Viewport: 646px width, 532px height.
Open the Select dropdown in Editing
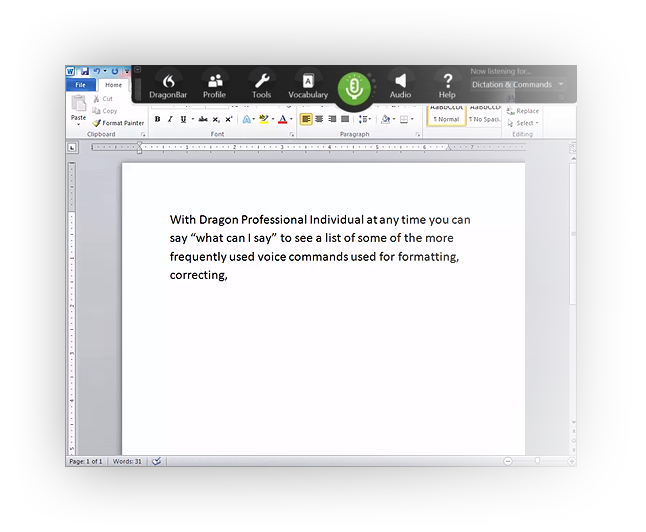point(523,123)
